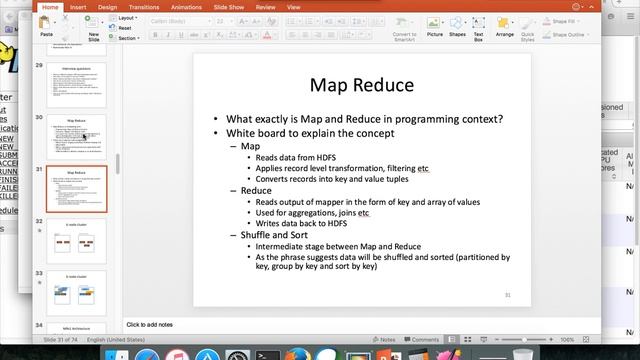
Task: Open the Design ribbon tab
Action: (x=107, y=7)
